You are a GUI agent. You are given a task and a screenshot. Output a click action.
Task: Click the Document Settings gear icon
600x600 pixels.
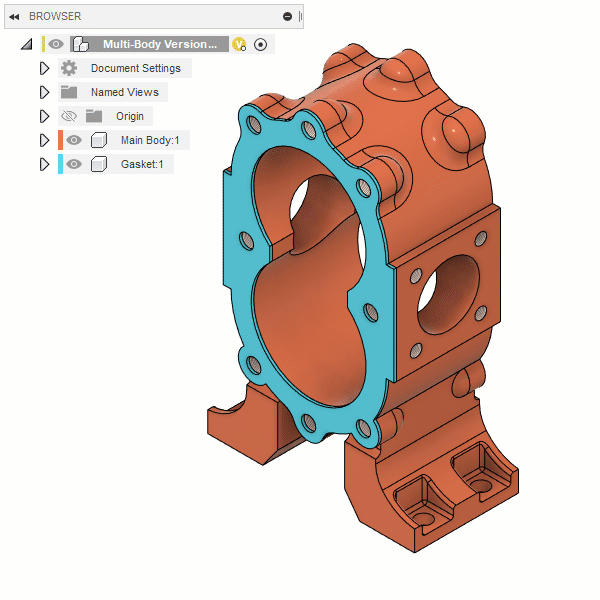click(x=69, y=68)
